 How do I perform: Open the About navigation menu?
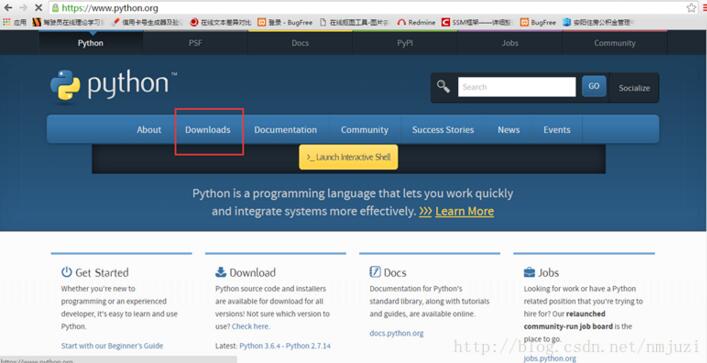149,130
